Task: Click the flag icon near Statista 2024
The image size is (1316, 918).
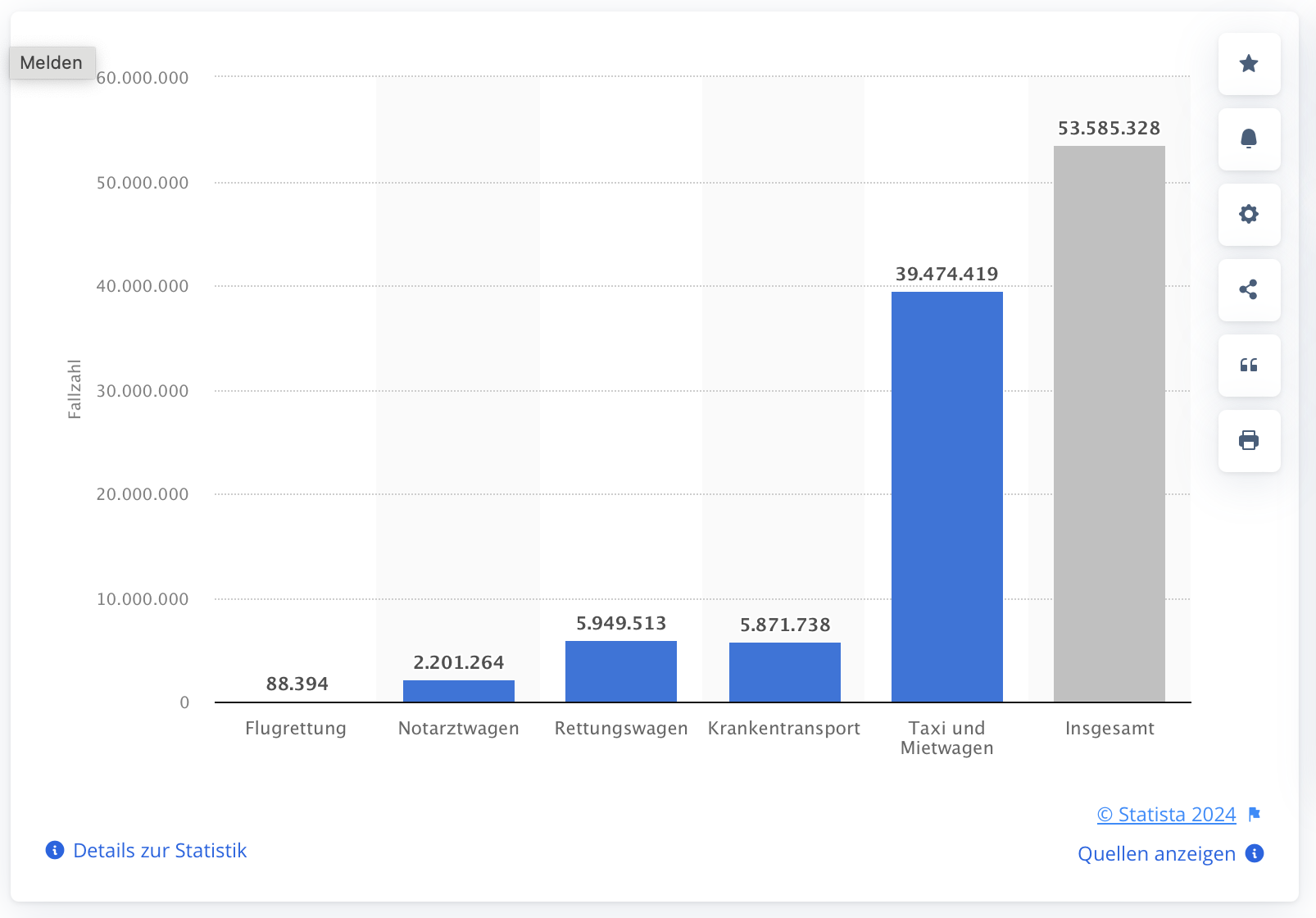Action: coord(1255,814)
